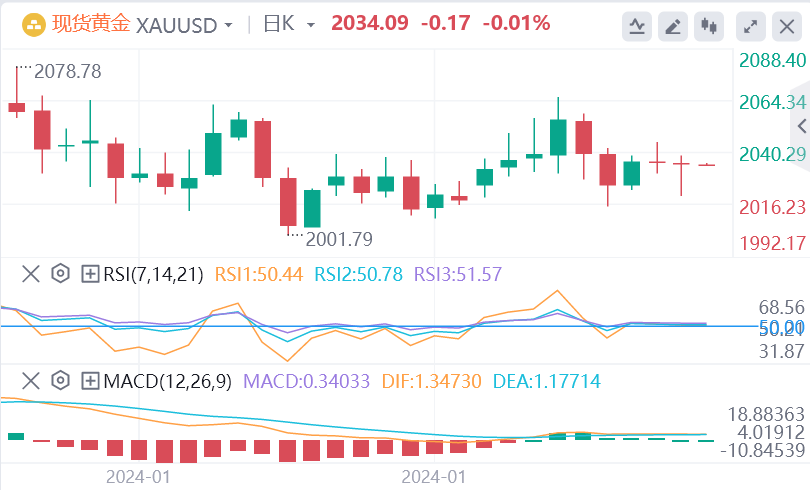
Task: Open the XAUUSD symbol dropdown arrow
Action: 228,25
